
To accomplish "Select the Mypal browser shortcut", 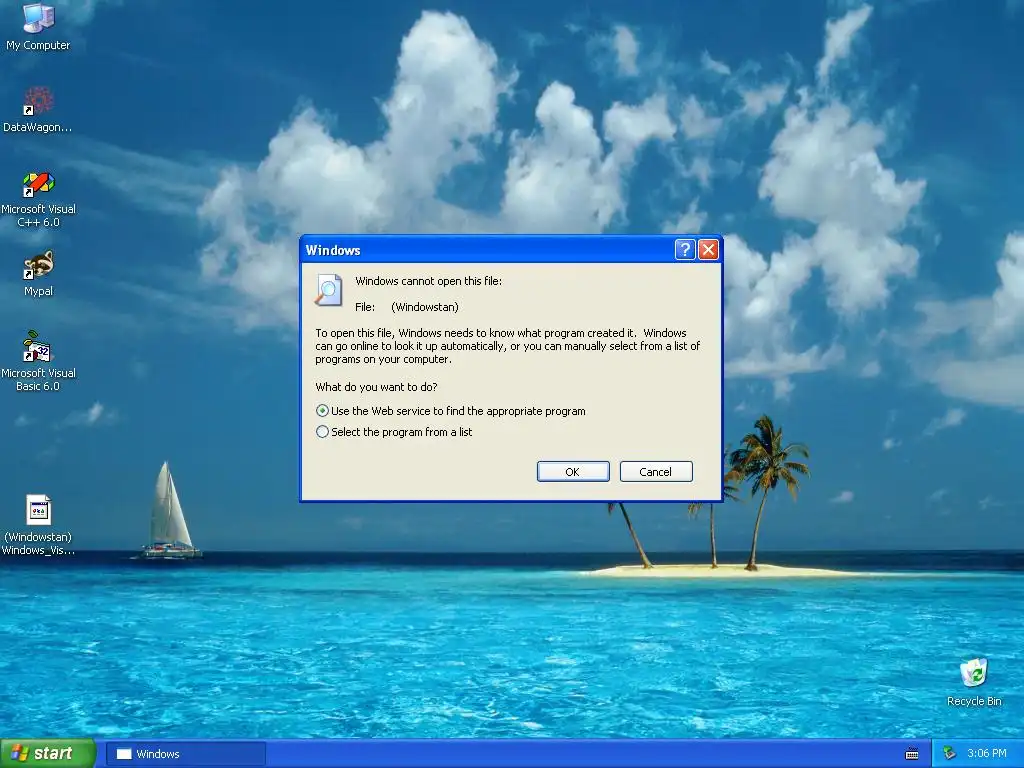I will point(38,273).
